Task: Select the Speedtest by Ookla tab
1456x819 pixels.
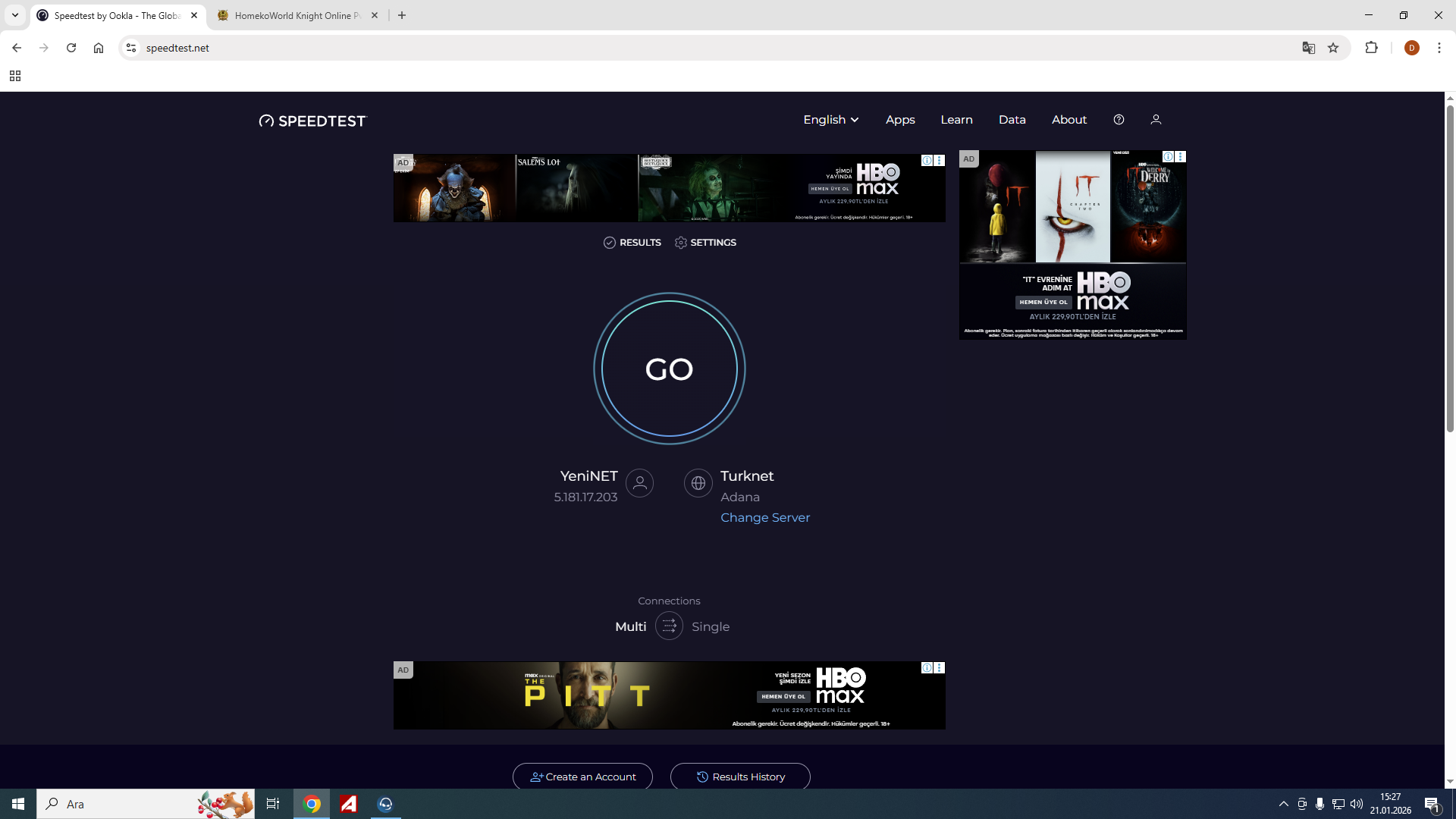Action: pos(118,15)
